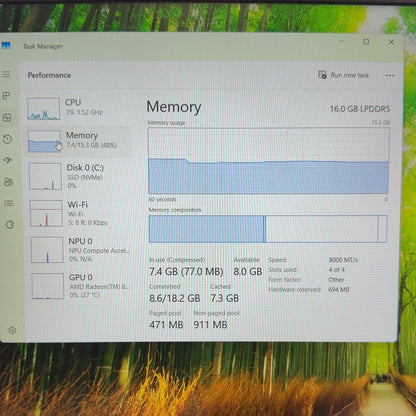This screenshot has height=416, width=416.
Task: Open the three-dots more options menu
Action: pyautogui.click(x=390, y=75)
